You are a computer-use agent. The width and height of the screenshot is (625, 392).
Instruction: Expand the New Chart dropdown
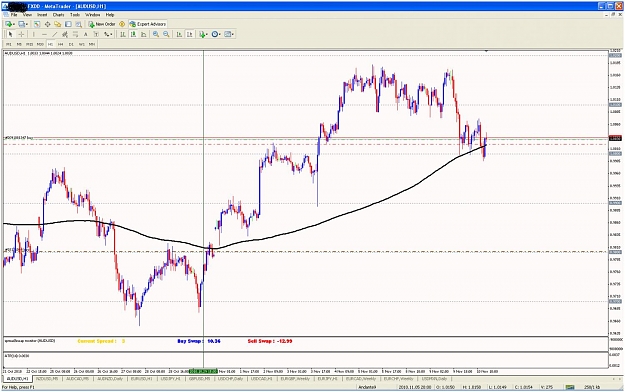click(x=10, y=24)
